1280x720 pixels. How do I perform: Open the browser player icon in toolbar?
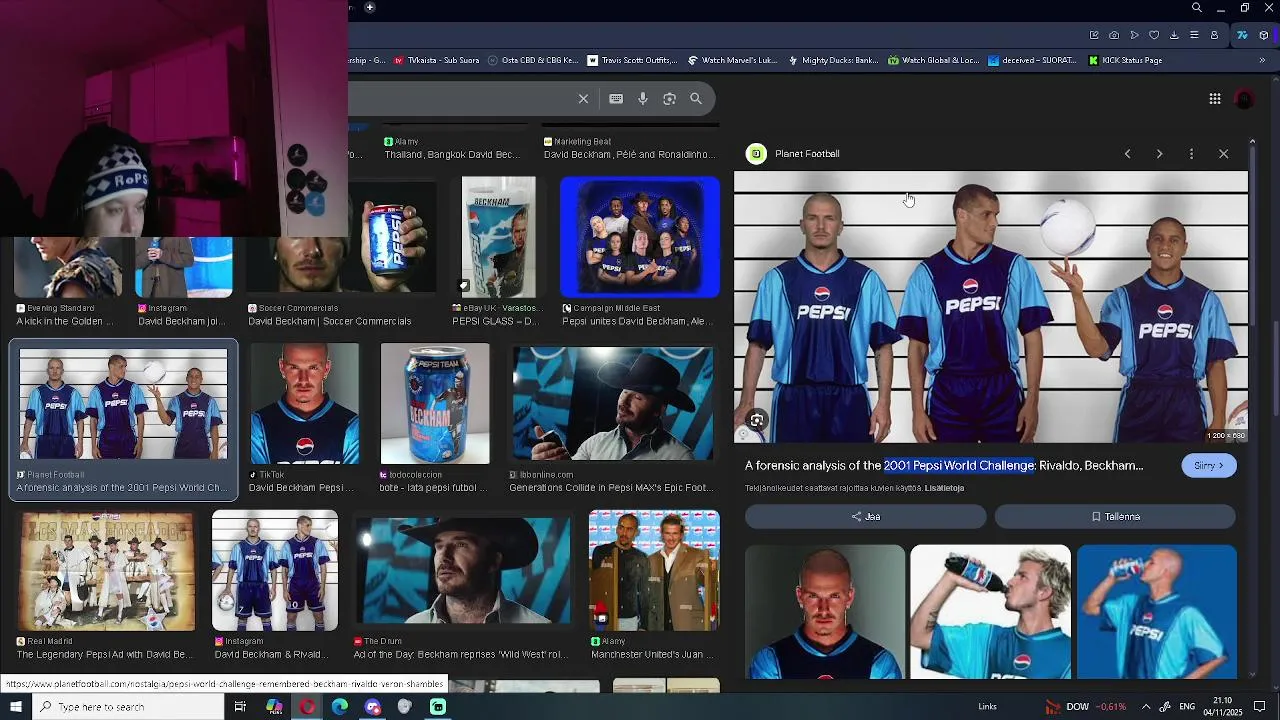[1134, 35]
